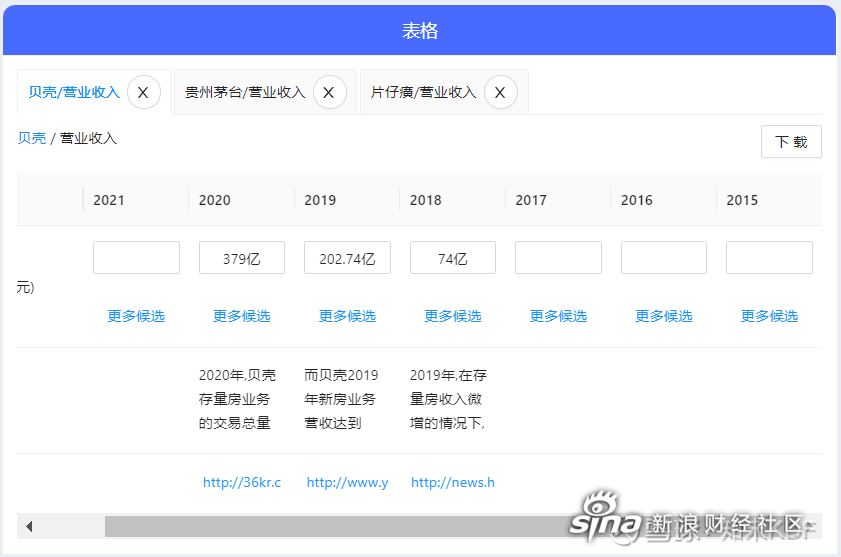Close the 贝壳/营业收入 tab

pyautogui.click(x=144, y=92)
